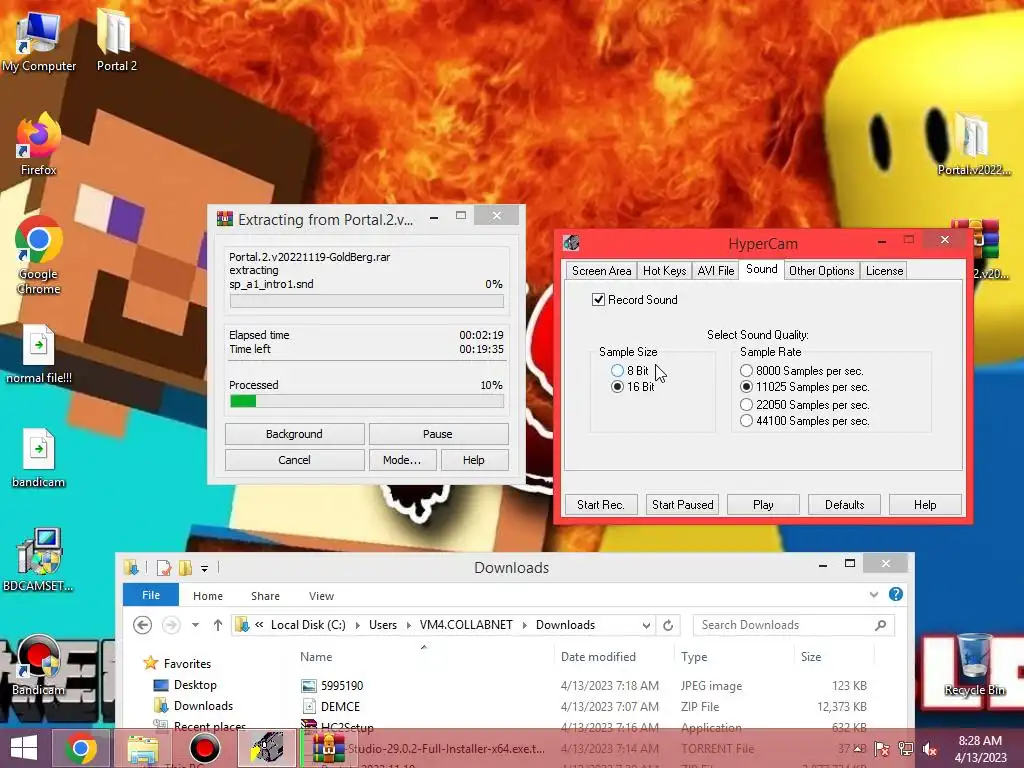Select 8000 Samples per sec. rate

[x=746, y=370]
